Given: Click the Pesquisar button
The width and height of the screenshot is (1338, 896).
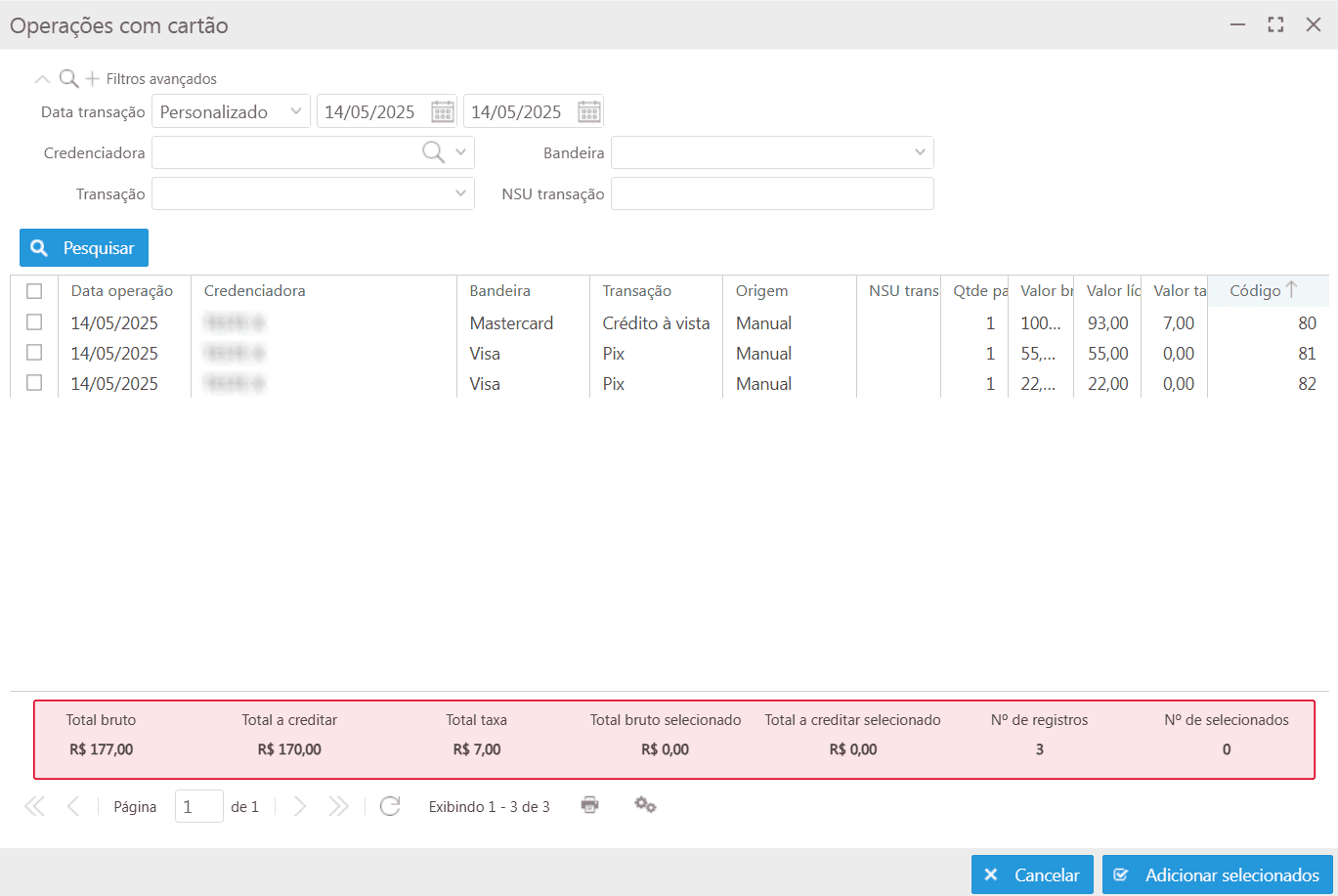Looking at the screenshot, I should [x=84, y=248].
